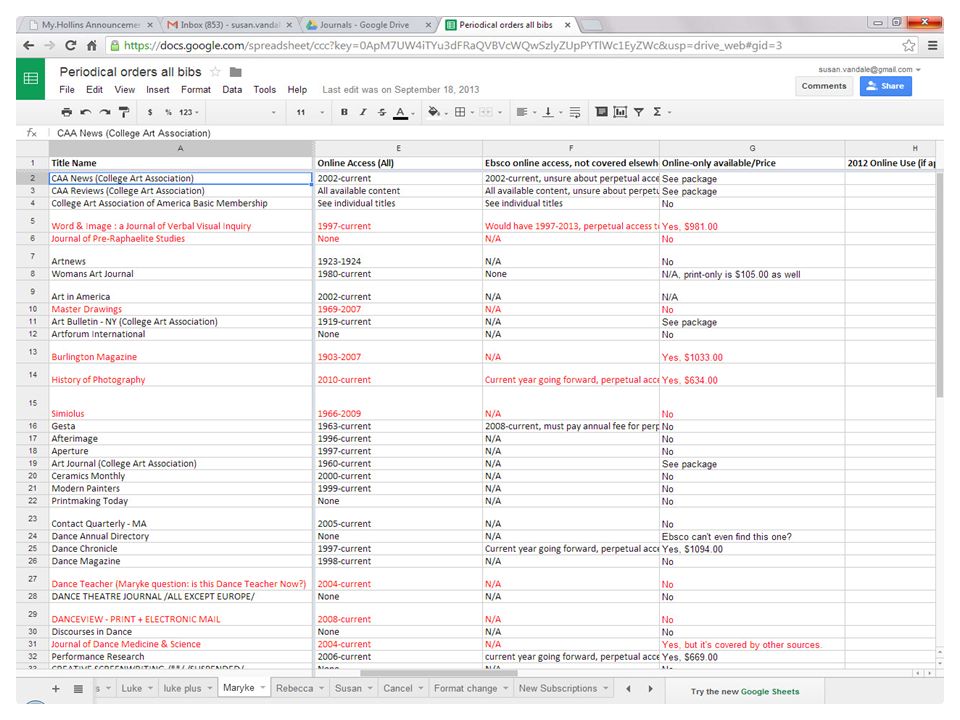Select the Paint format tool
The height and width of the screenshot is (720, 960).
(124, 112)
